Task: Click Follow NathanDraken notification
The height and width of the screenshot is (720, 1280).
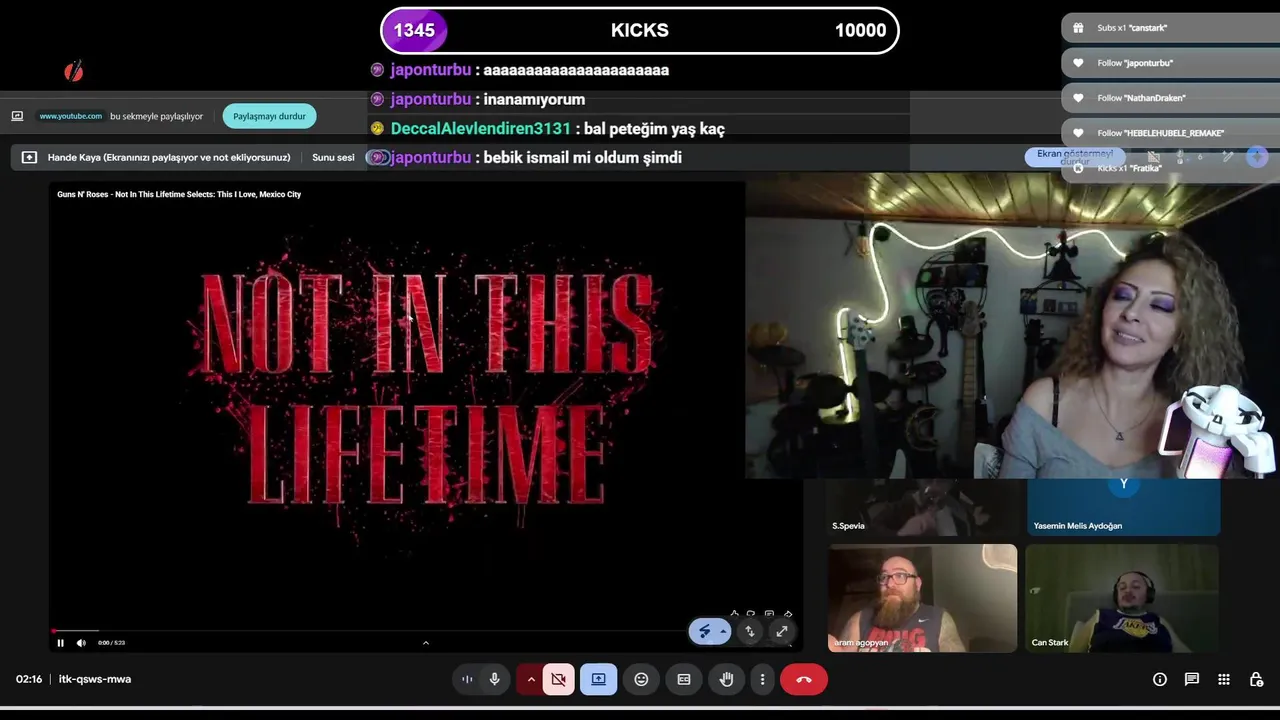Action: 1170,98
